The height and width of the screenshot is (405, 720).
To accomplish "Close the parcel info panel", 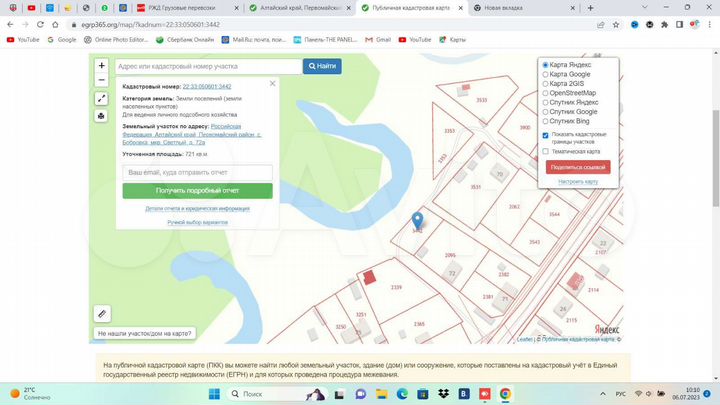I will click(x=272, y=85).
